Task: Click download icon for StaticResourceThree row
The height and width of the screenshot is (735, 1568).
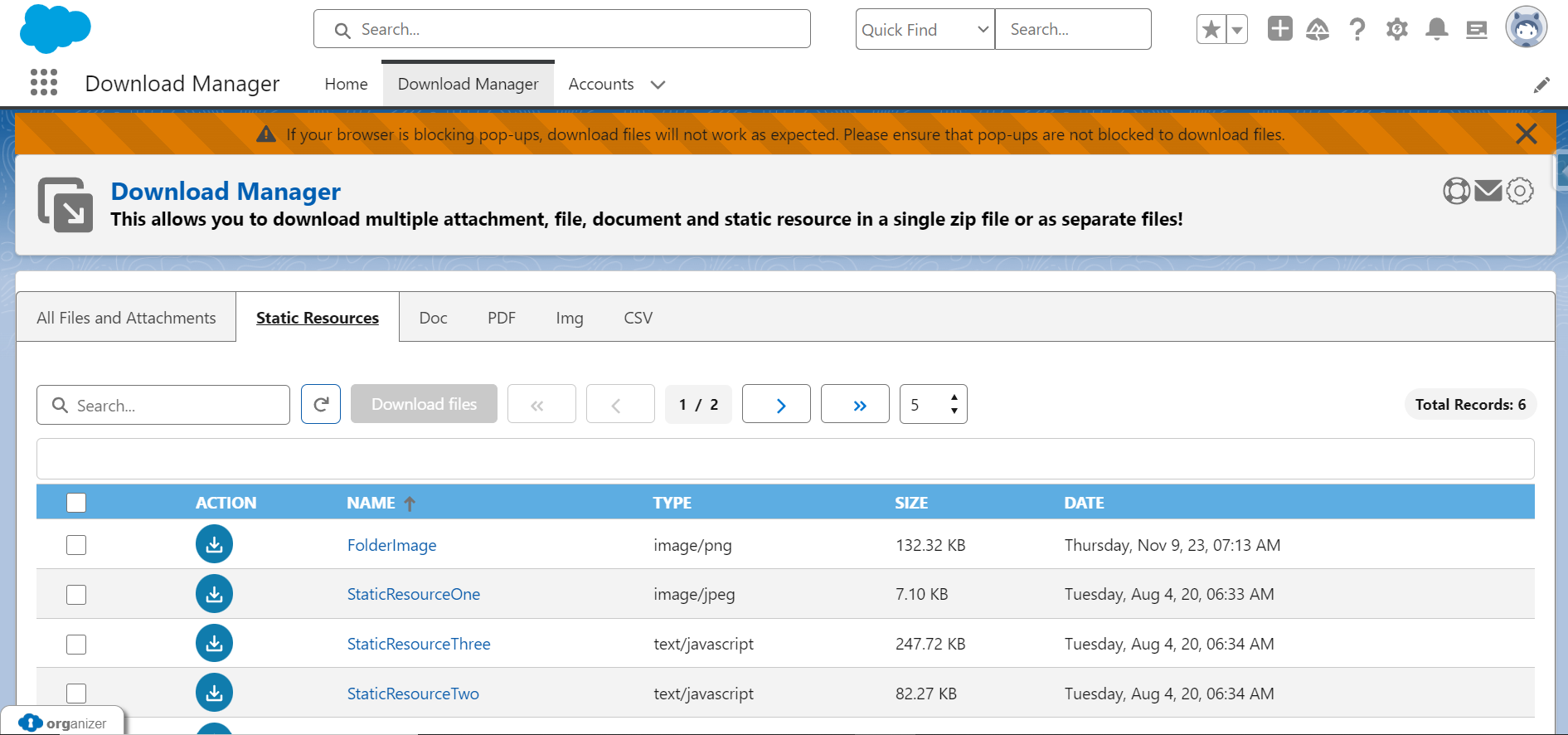Action: [x=214, y=644]
